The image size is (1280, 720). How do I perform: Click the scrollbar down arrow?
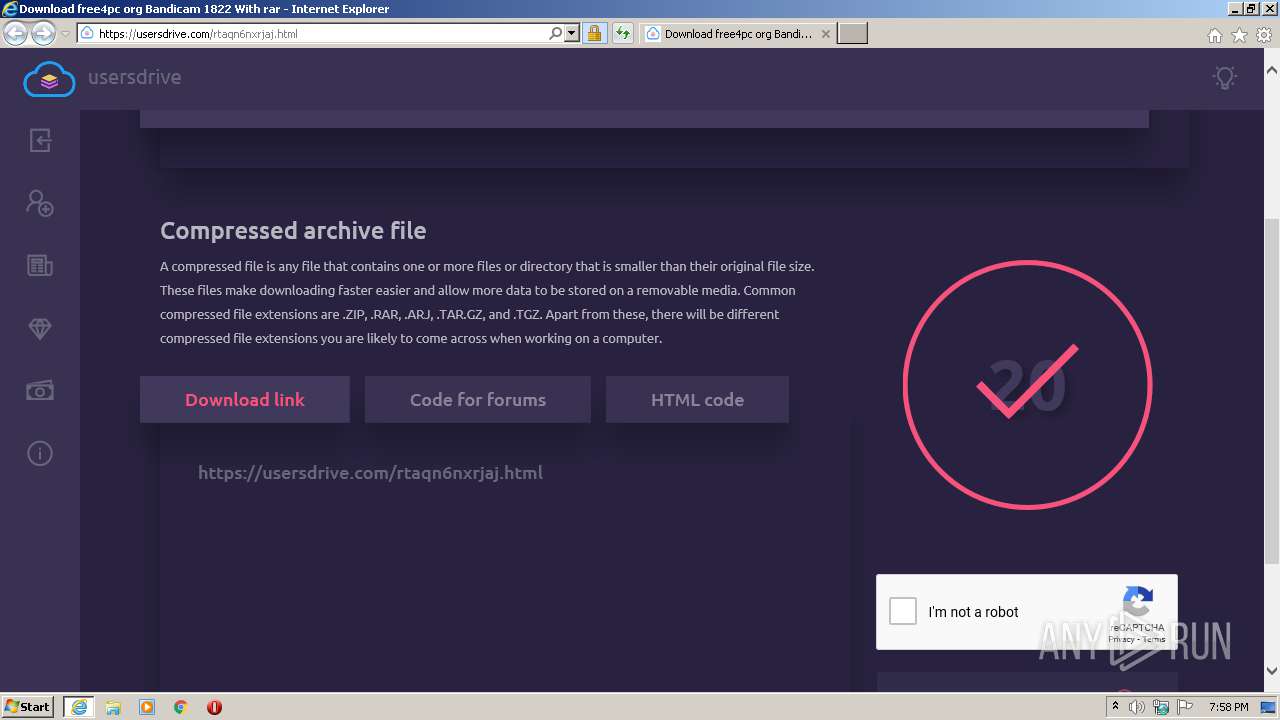coord(1271,671)
